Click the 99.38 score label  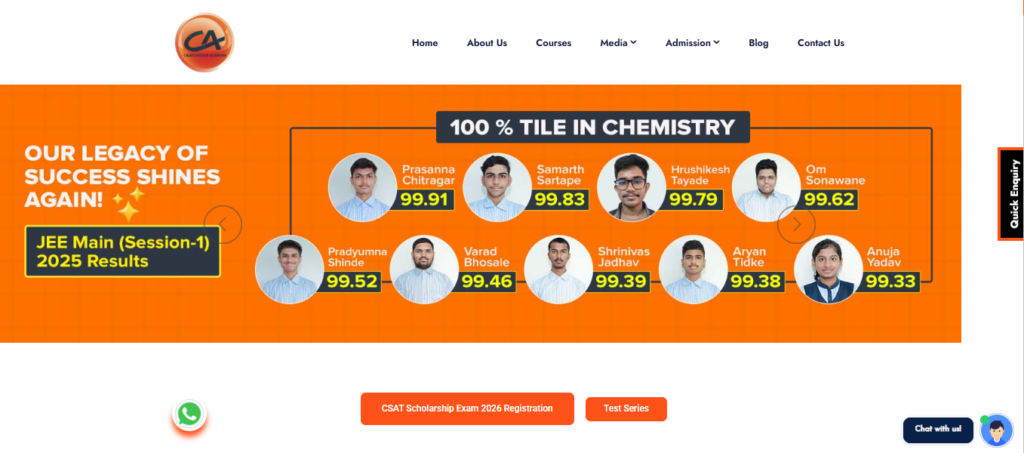point(756,281)
